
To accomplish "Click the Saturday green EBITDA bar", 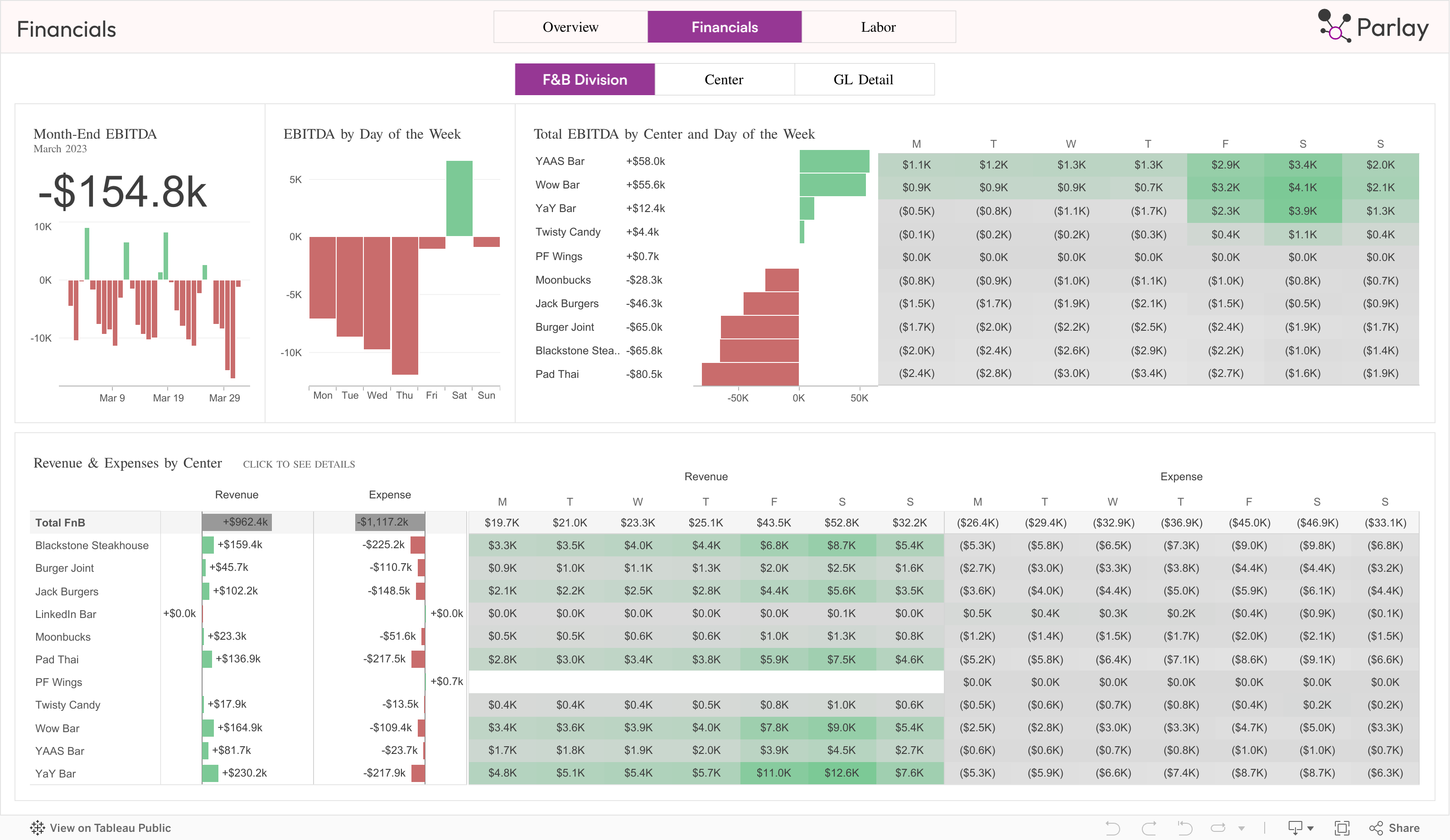I will 459,198.
